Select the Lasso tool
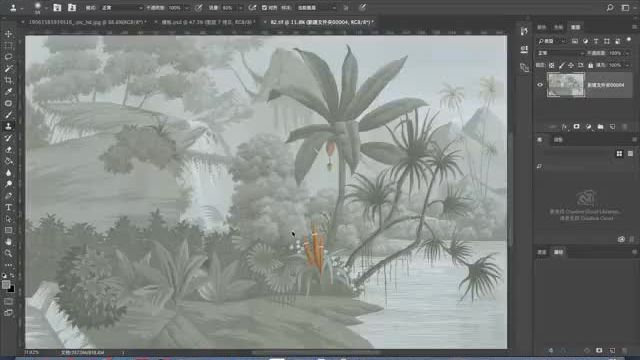640x360 pixels. click(8, 57)
